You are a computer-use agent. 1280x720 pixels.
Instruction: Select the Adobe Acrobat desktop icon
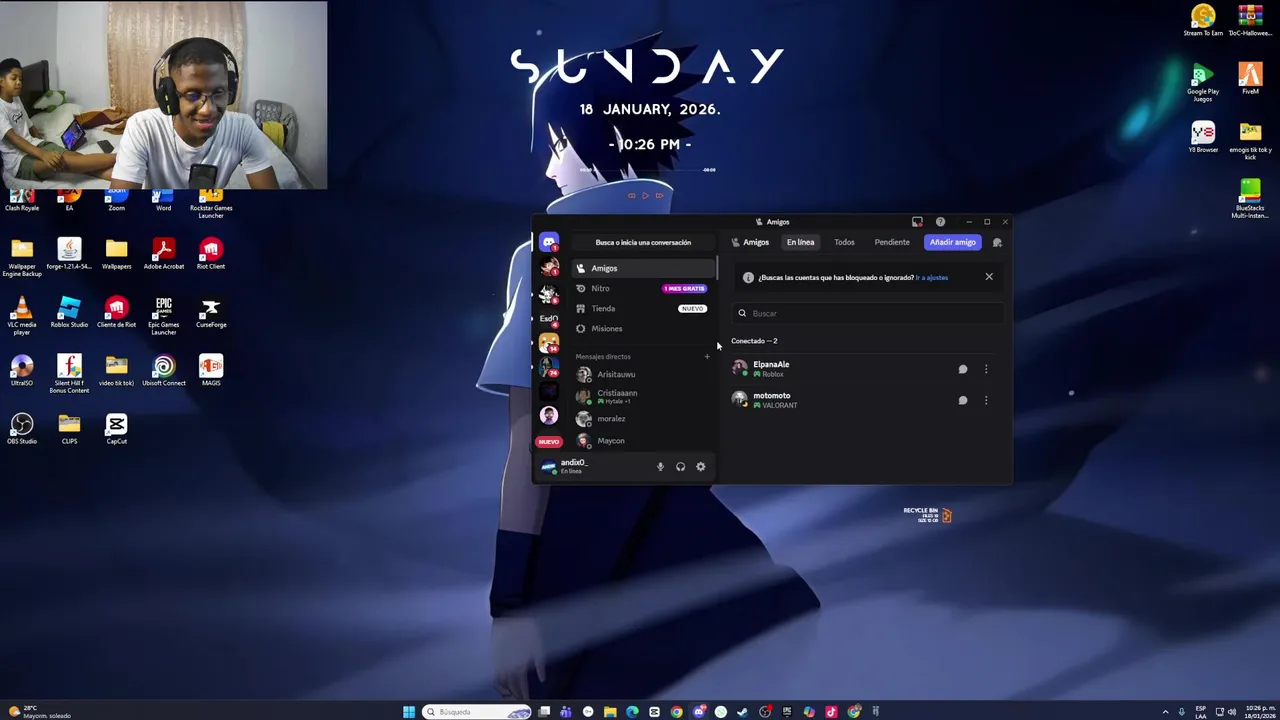pos(164,253)
